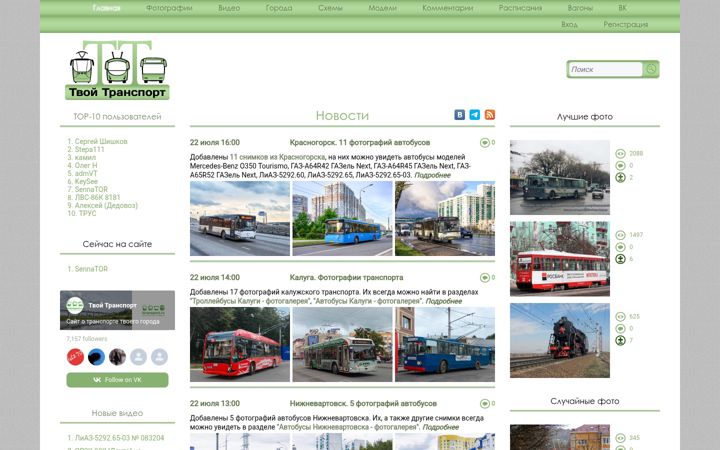Viewport: 720px width, 450px height.
Task: Click the Регистрация link
Action: click(626, 24)
